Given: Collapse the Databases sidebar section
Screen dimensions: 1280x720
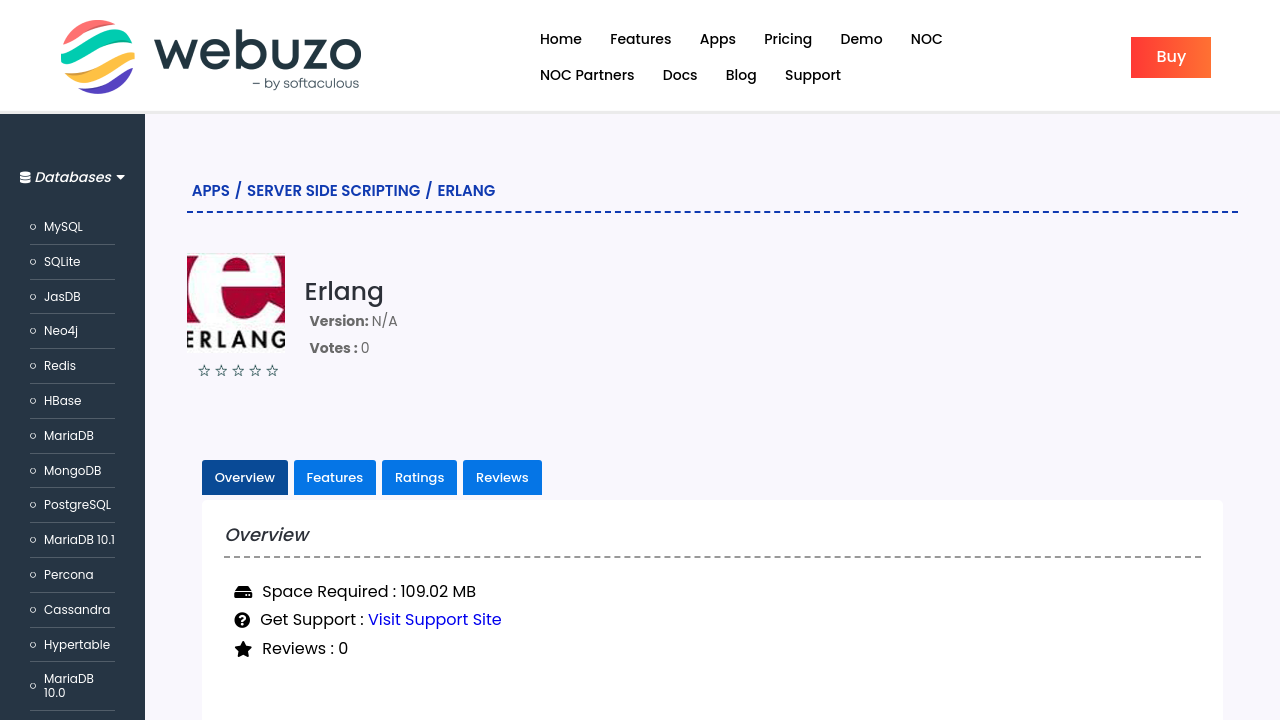Looking at the screenshot, I should coord(72,178).
